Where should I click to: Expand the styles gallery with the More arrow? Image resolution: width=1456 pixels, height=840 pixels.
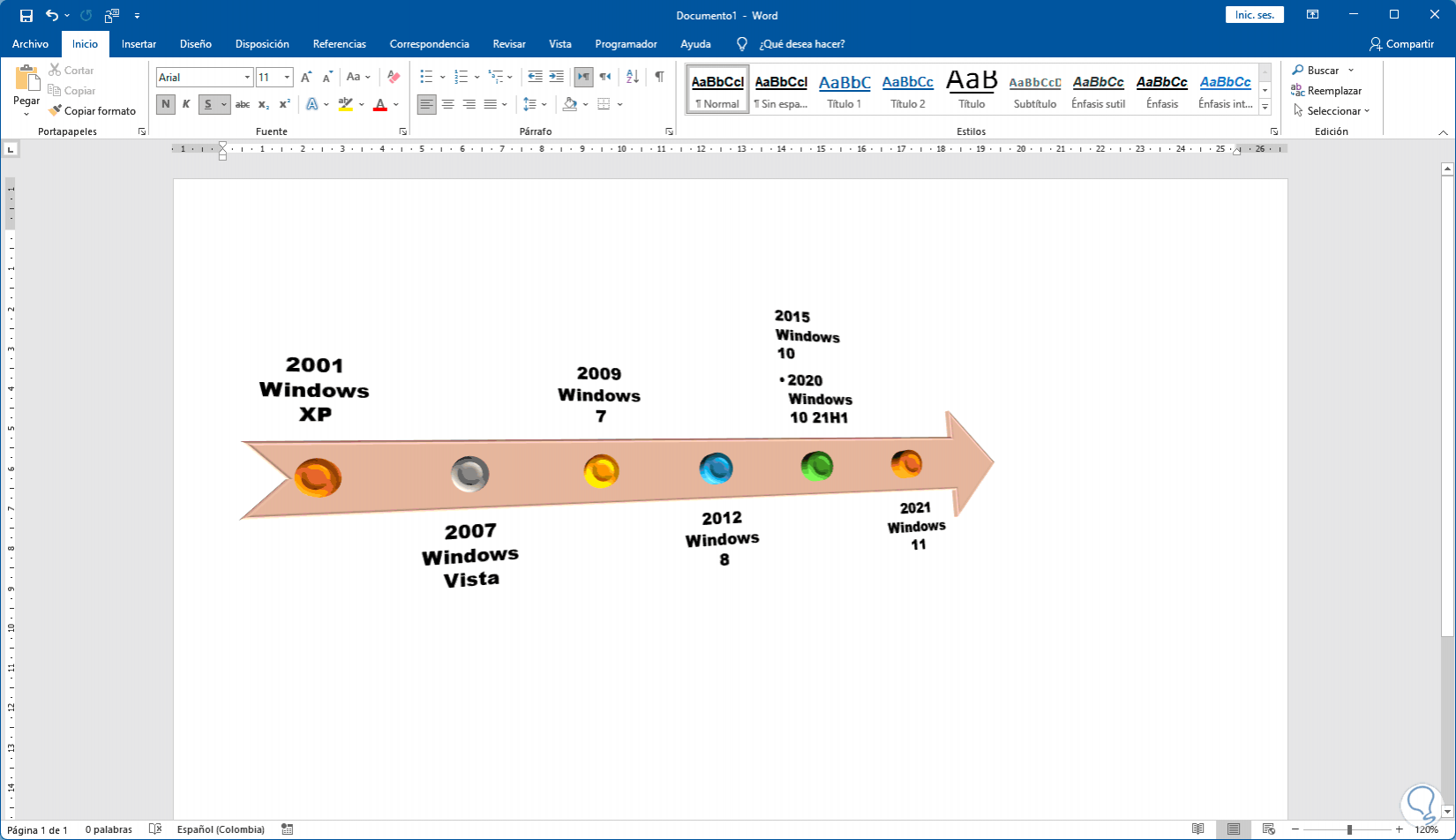1265,107
